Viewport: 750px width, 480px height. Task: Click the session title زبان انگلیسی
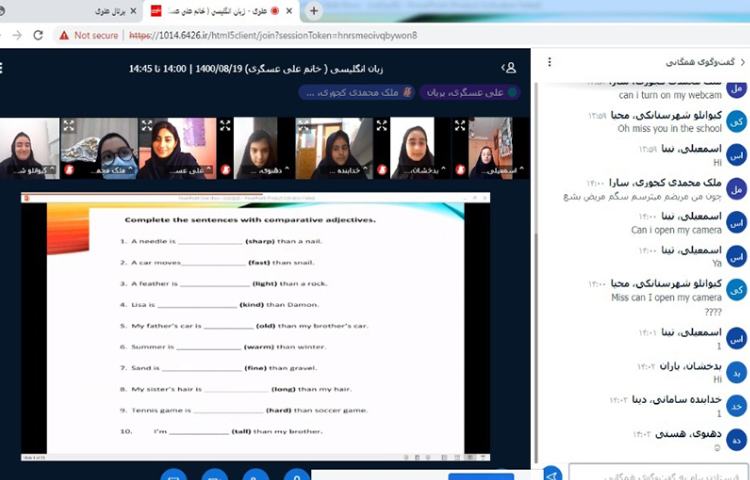coord(256,69)
